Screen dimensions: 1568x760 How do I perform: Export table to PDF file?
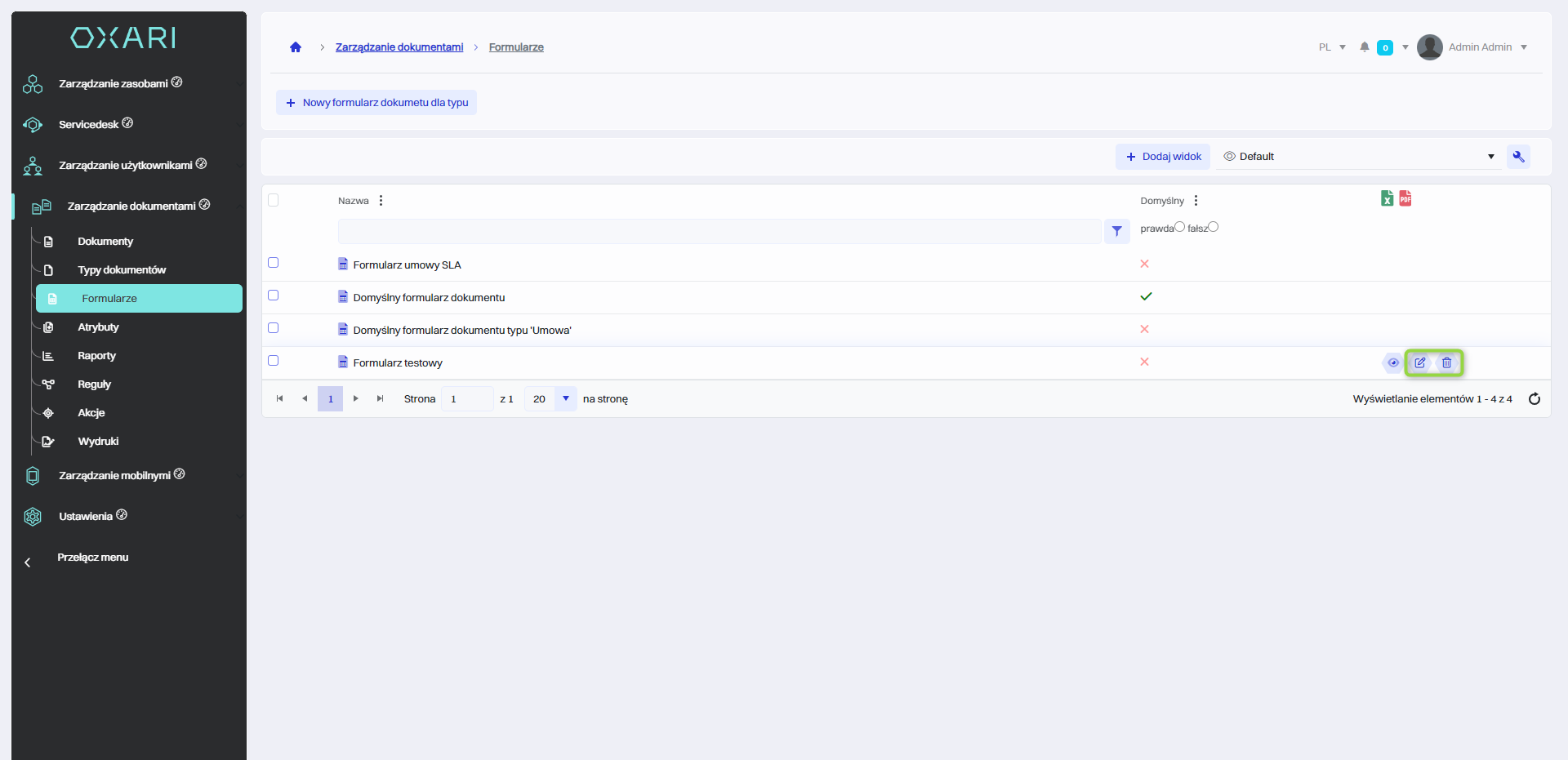tap(1405, 198)
